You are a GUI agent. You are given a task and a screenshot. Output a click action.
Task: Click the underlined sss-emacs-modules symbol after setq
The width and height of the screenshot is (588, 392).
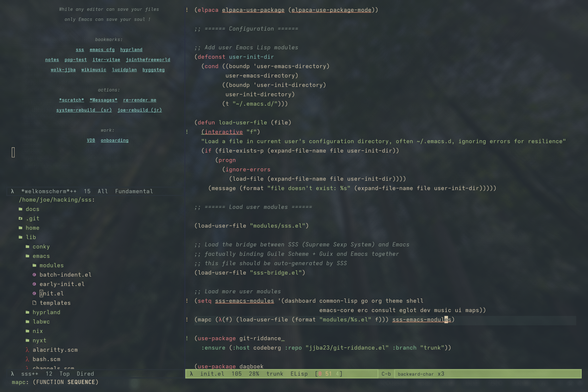click(244, 301)
